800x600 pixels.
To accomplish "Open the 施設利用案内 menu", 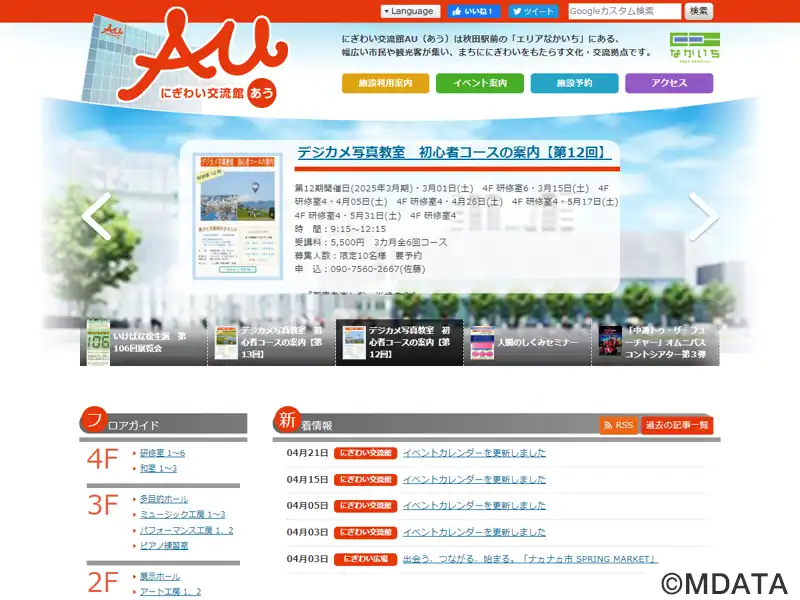I will click(x=385, y=83).
